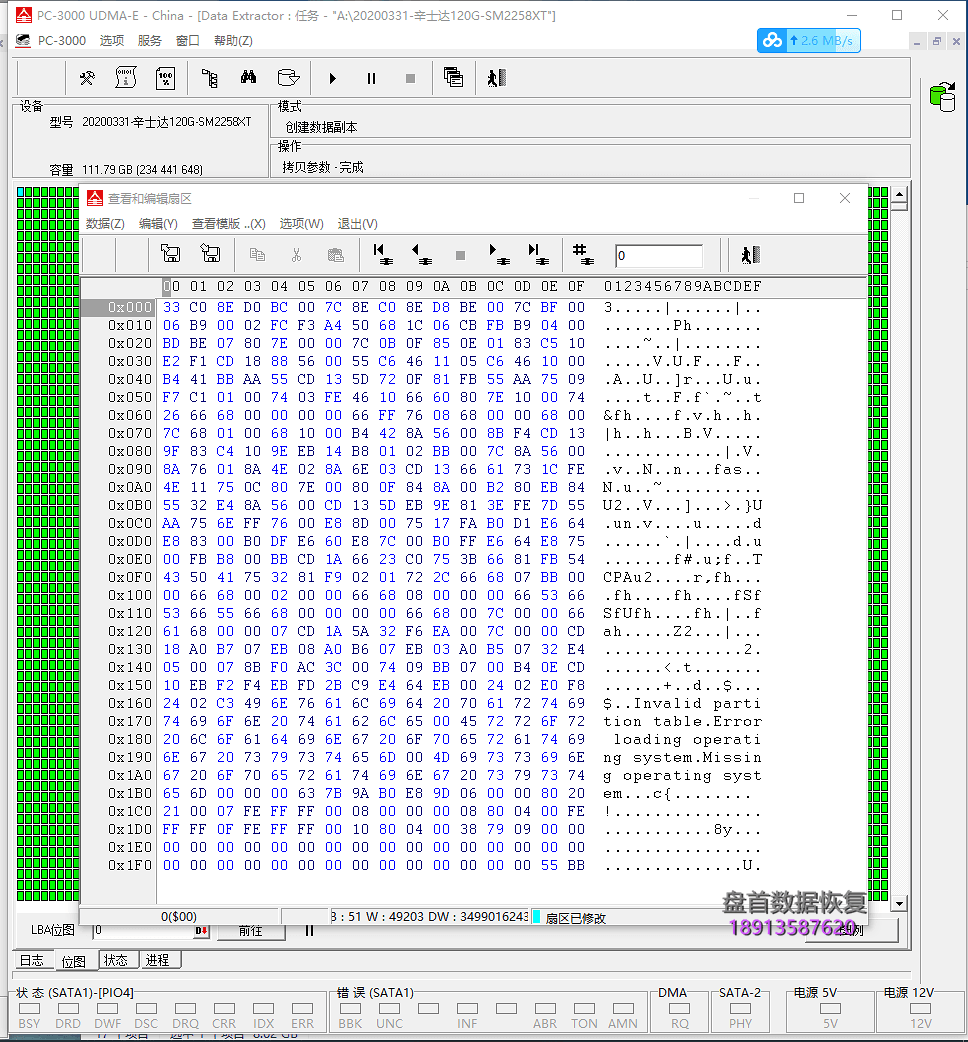Screen dimensions: 968x1042
Task: Click the first cyan block in bitmap
Action: (21, 192)
